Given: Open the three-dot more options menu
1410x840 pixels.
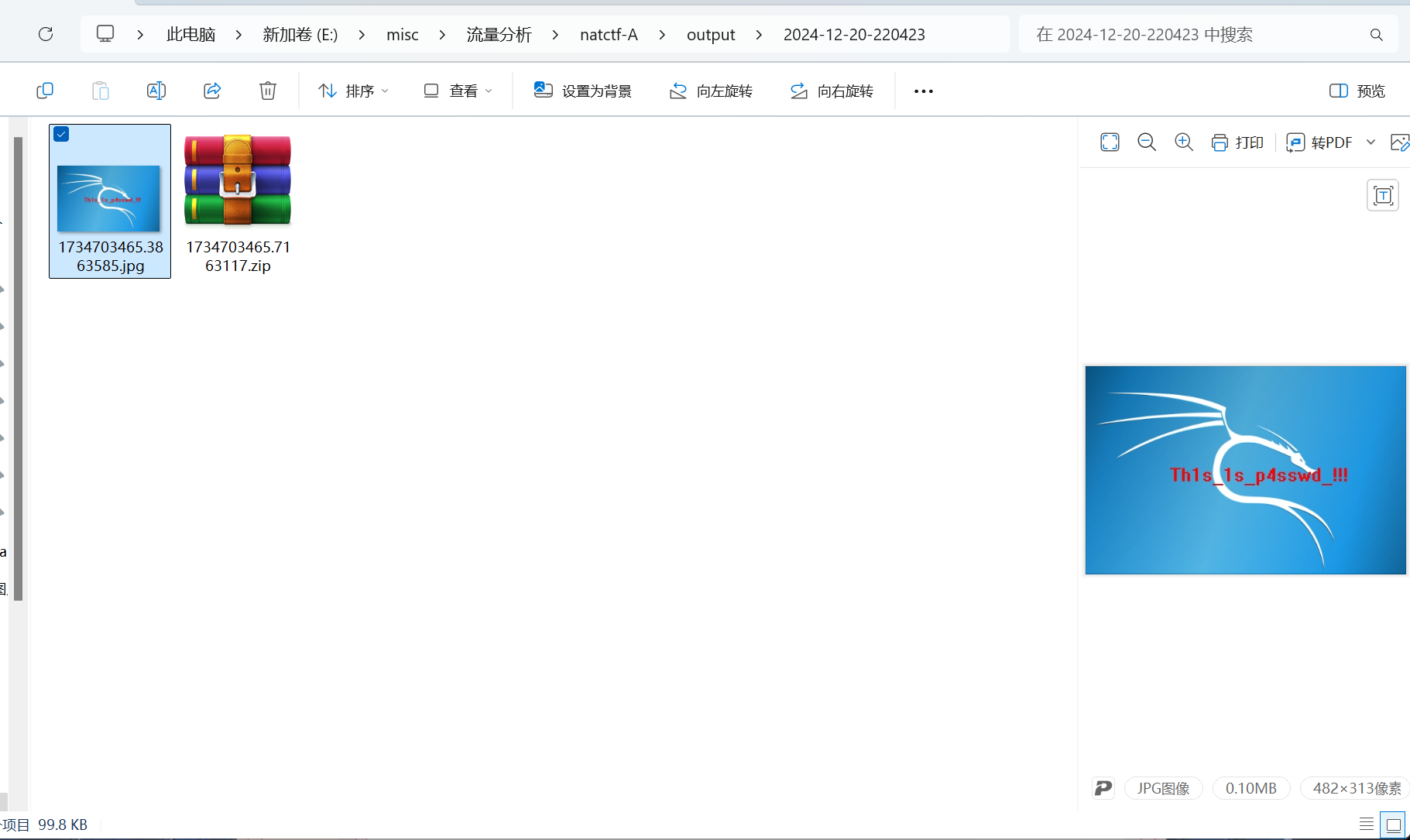Looking at the screenshot, I should (924, 91).
